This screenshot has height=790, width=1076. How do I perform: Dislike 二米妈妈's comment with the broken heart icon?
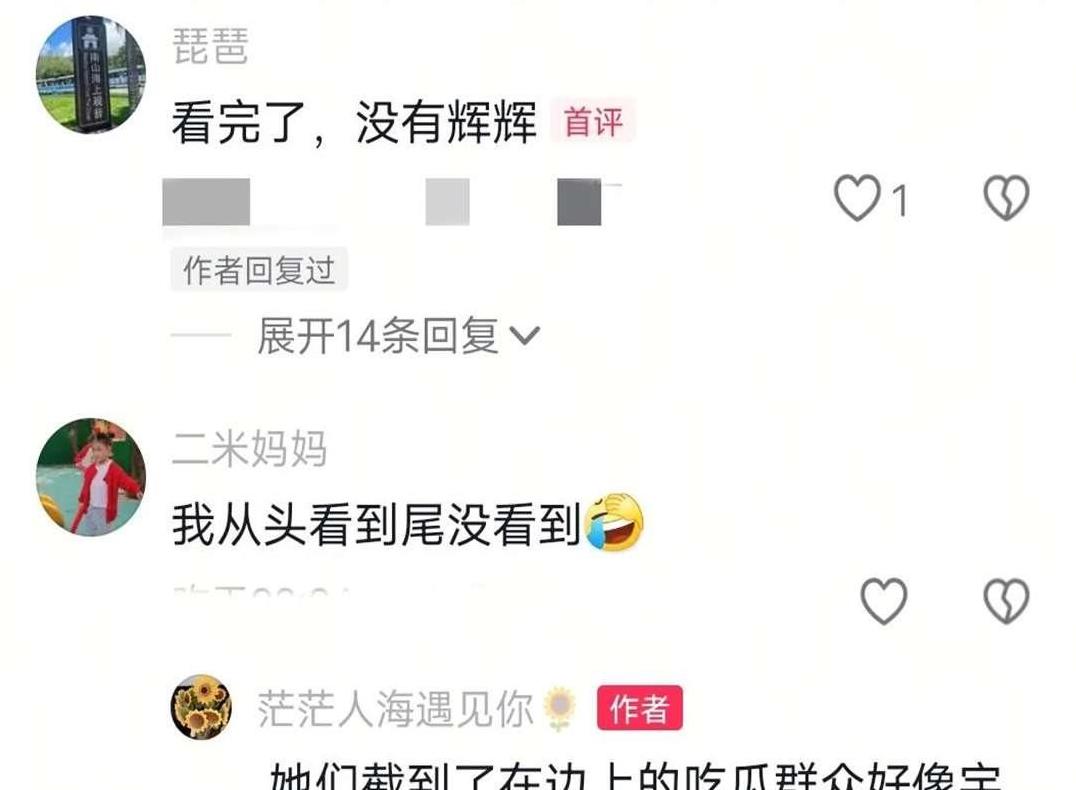coord(1006,601)
